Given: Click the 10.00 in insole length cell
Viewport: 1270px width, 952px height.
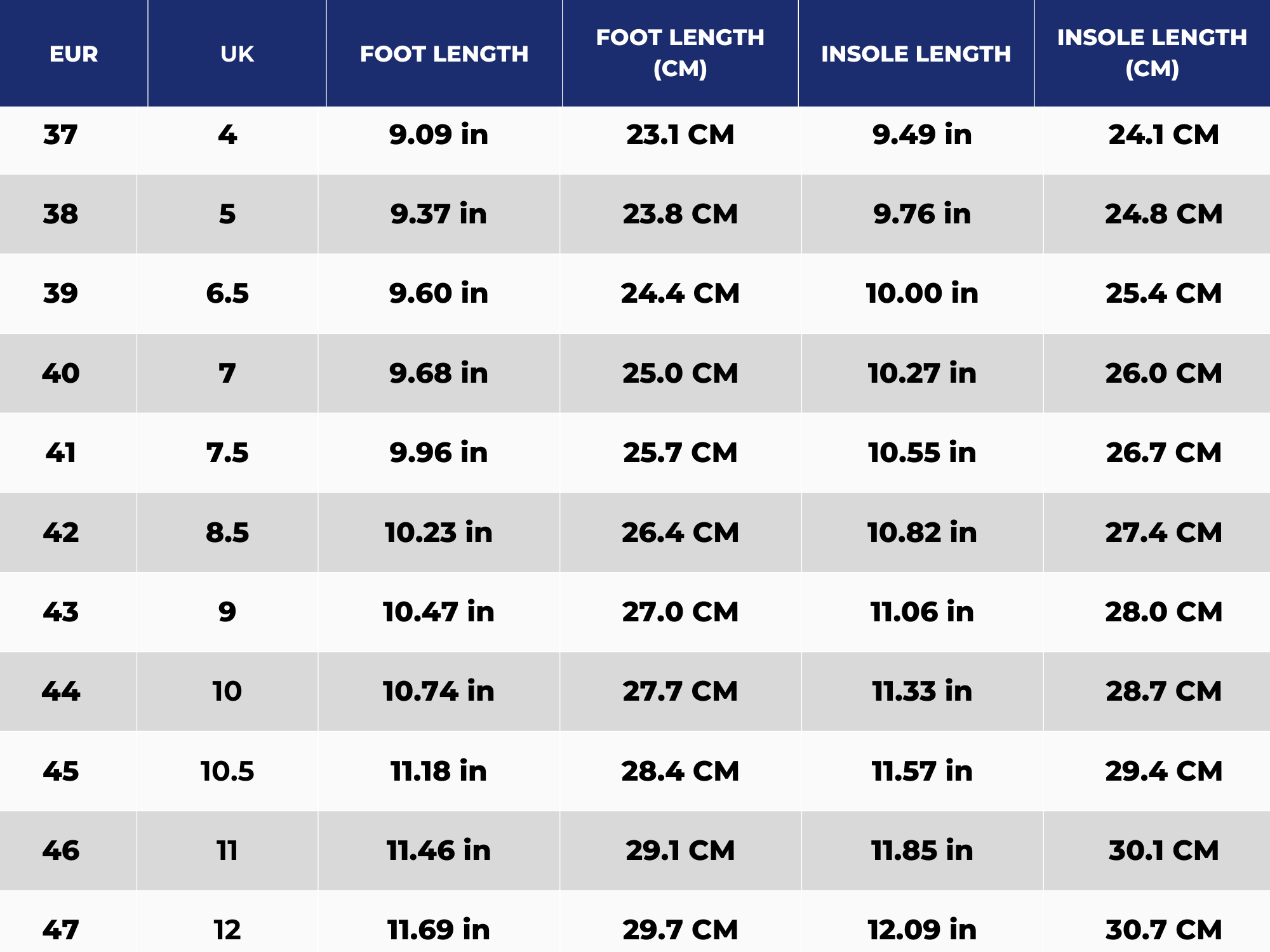Looking at the screenshot, I should point(921,293).
